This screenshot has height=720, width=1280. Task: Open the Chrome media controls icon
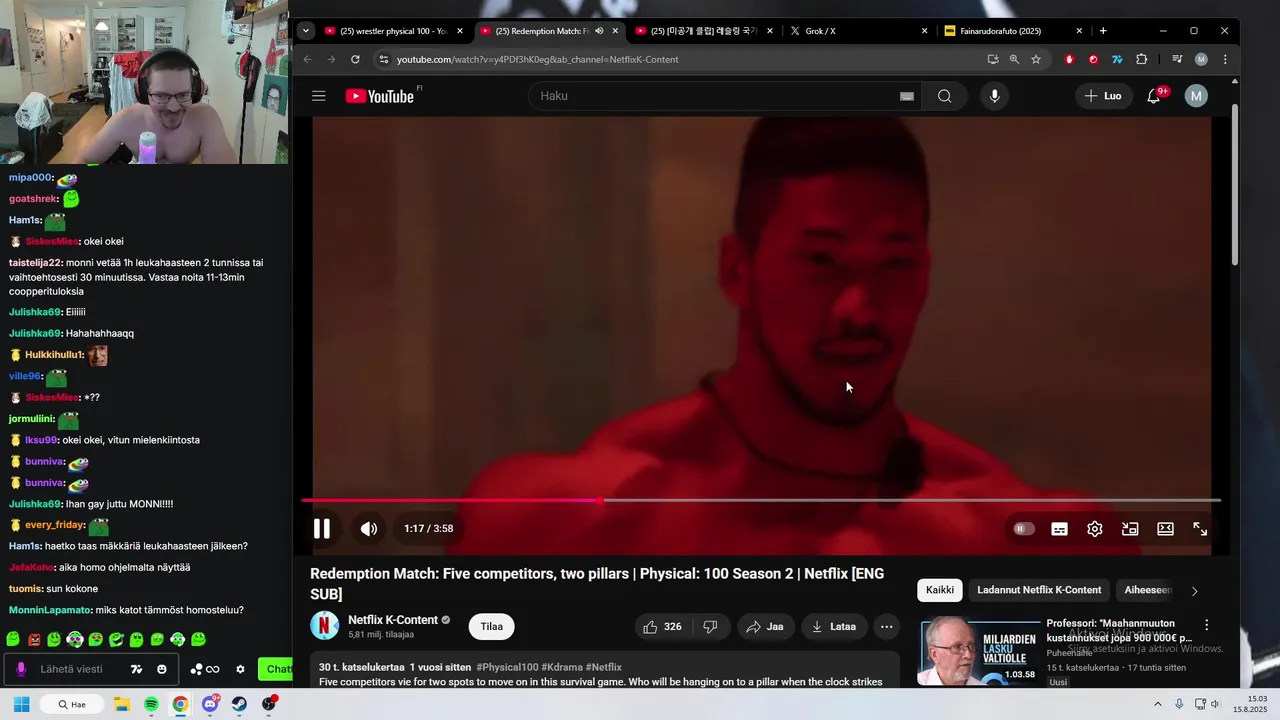(x=1177, y=59)
